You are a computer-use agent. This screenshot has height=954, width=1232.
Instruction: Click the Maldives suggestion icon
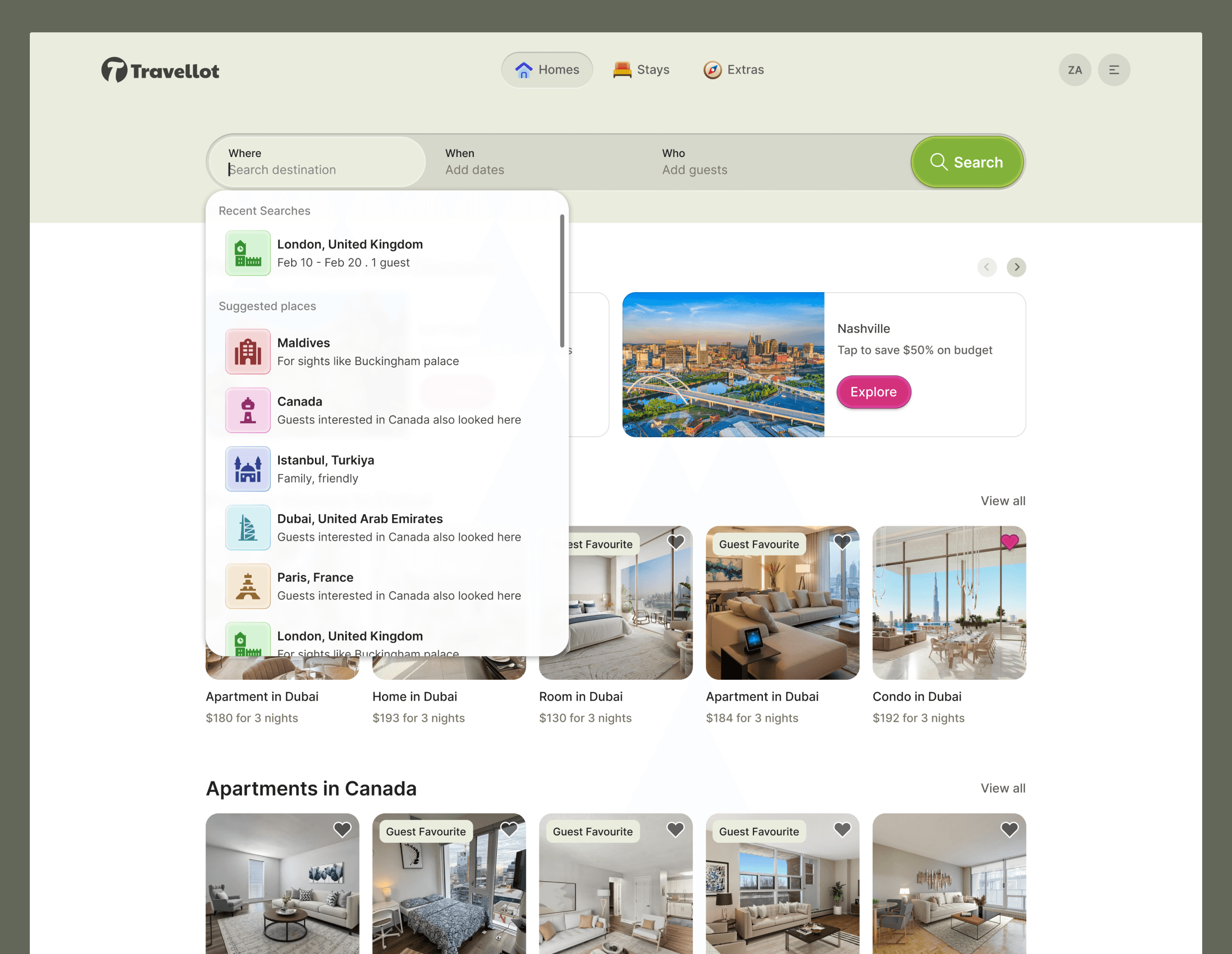click(x=248, y=351)
